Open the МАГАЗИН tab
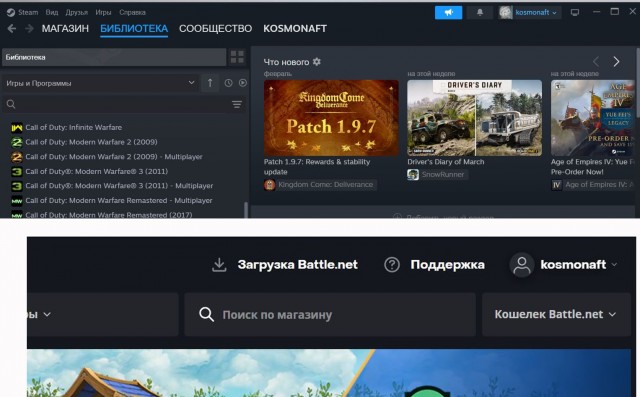Image resolution: width=640 pixels, height=397 pixels. [65, 29]
